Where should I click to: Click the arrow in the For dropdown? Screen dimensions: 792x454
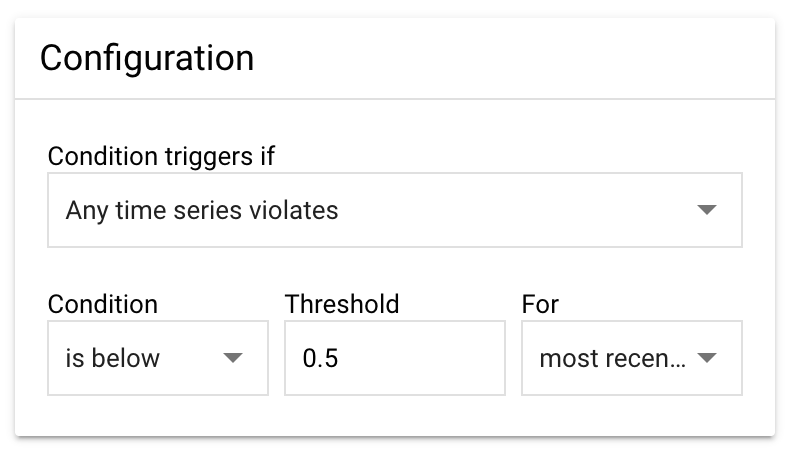[x=707, y=357]
